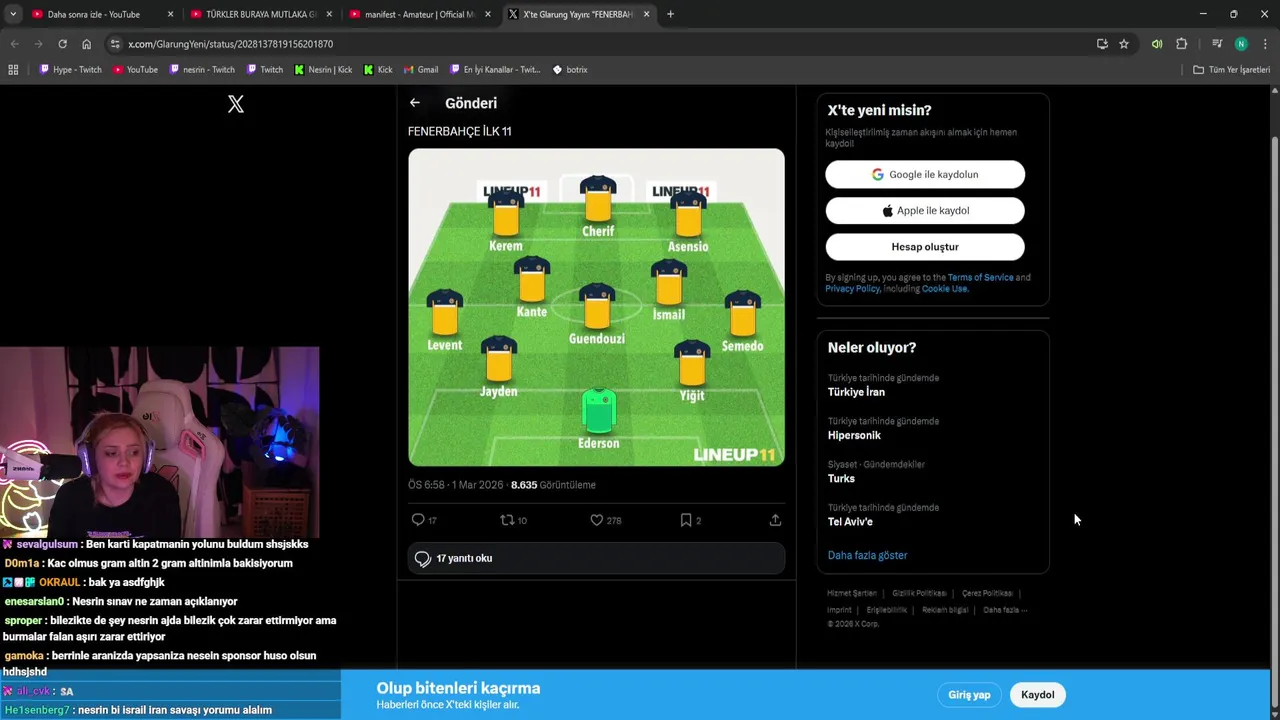Open the Fenerbahçe lineup image

point(596,307)
